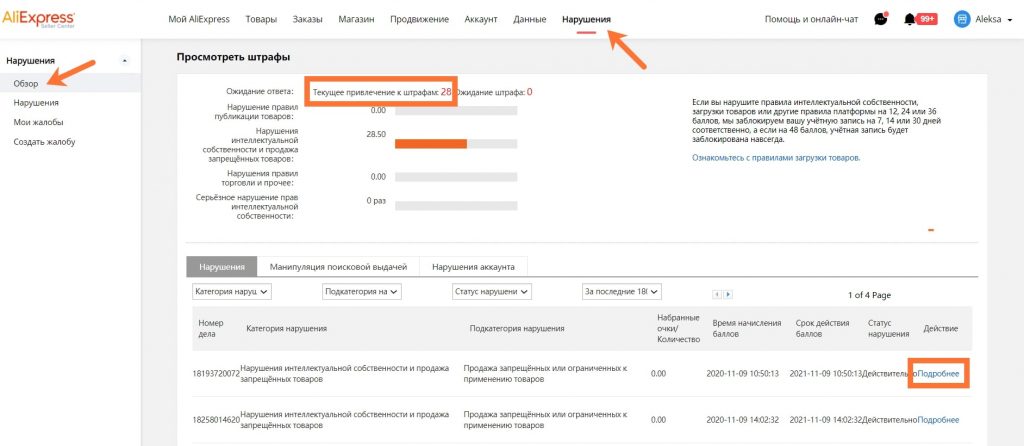Switch to the Нарушения tab

coord(222,266)
